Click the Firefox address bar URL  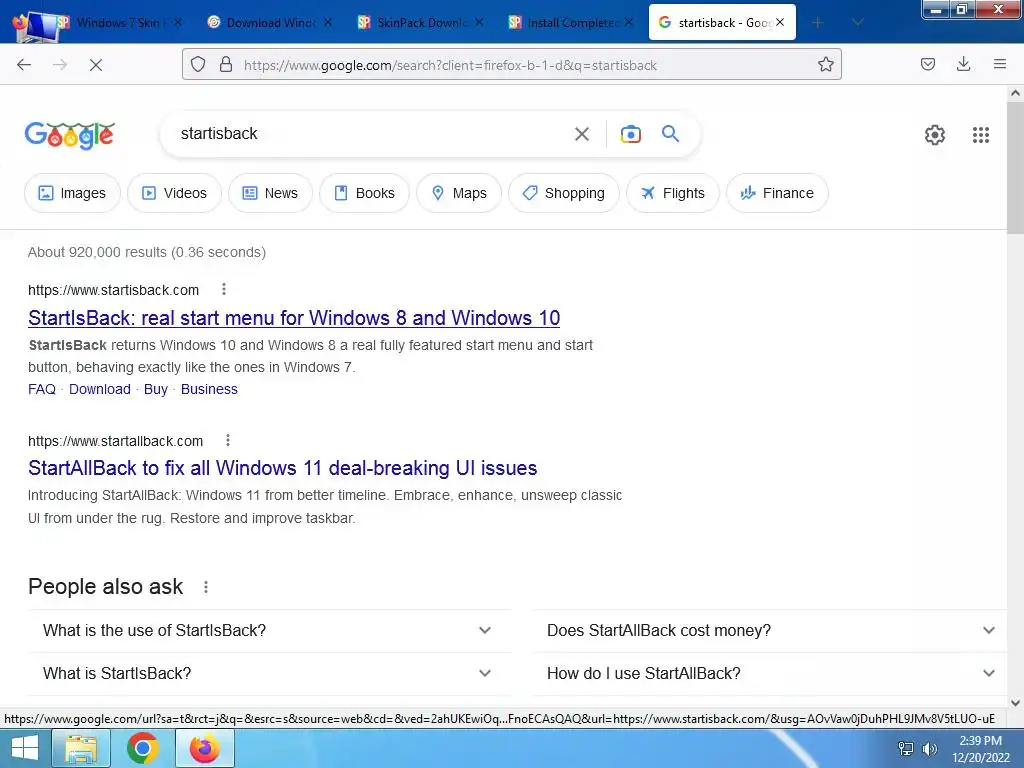(x=450, y=65)
